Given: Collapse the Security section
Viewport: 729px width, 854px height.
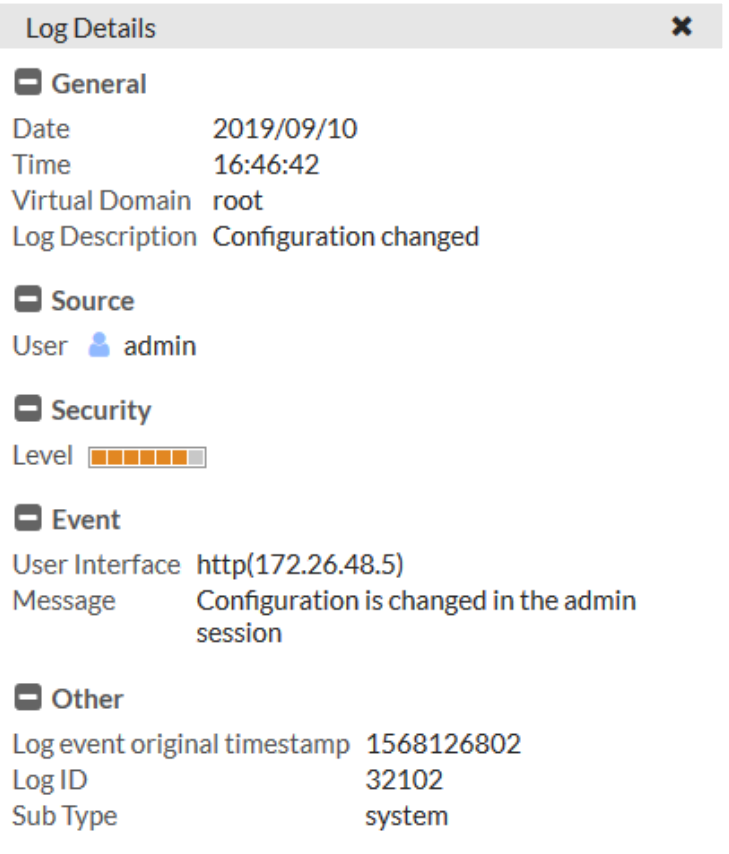Looking at the screenshot, I should [x=28, y=410].
